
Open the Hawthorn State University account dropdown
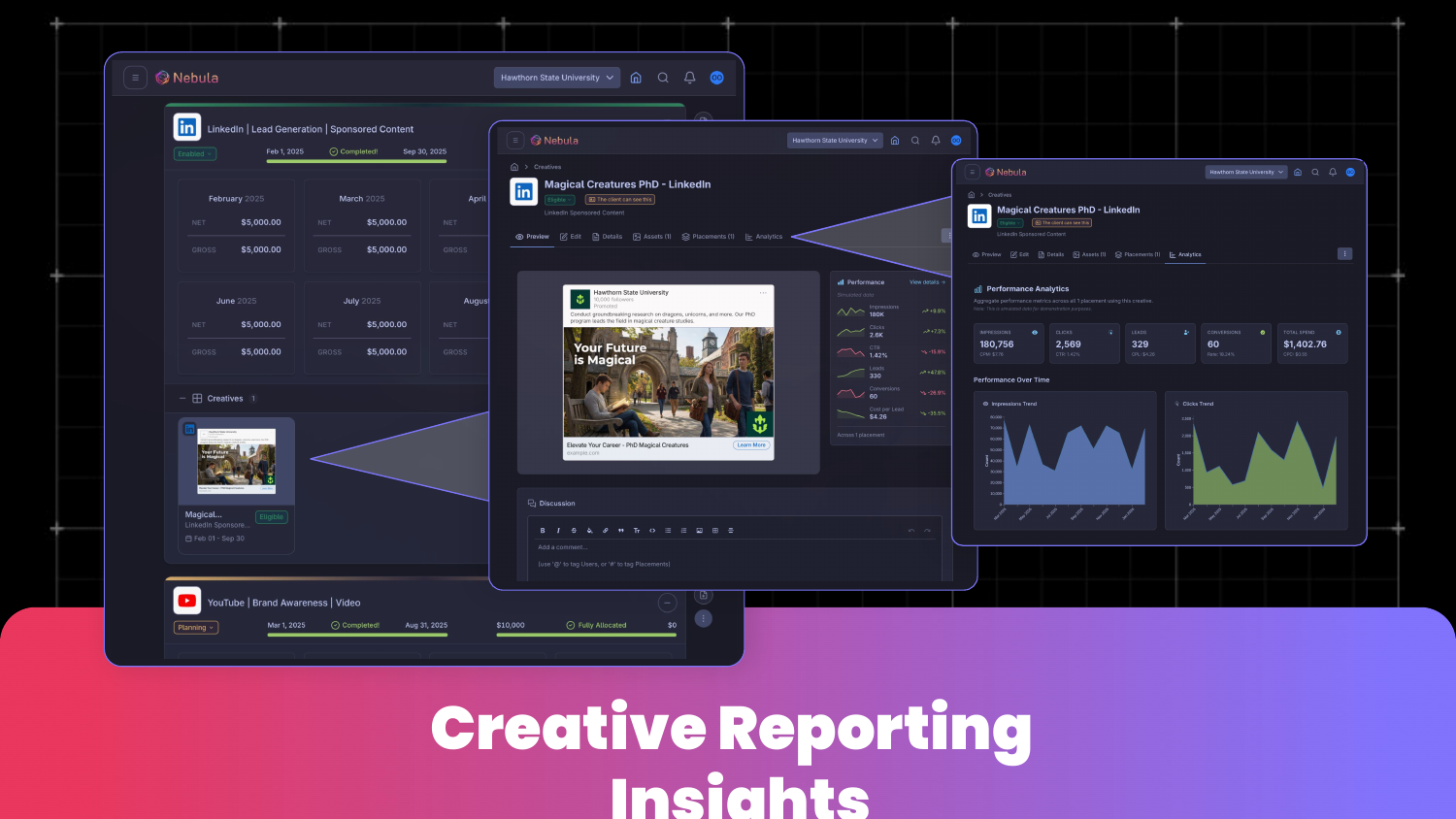[556, 77]
